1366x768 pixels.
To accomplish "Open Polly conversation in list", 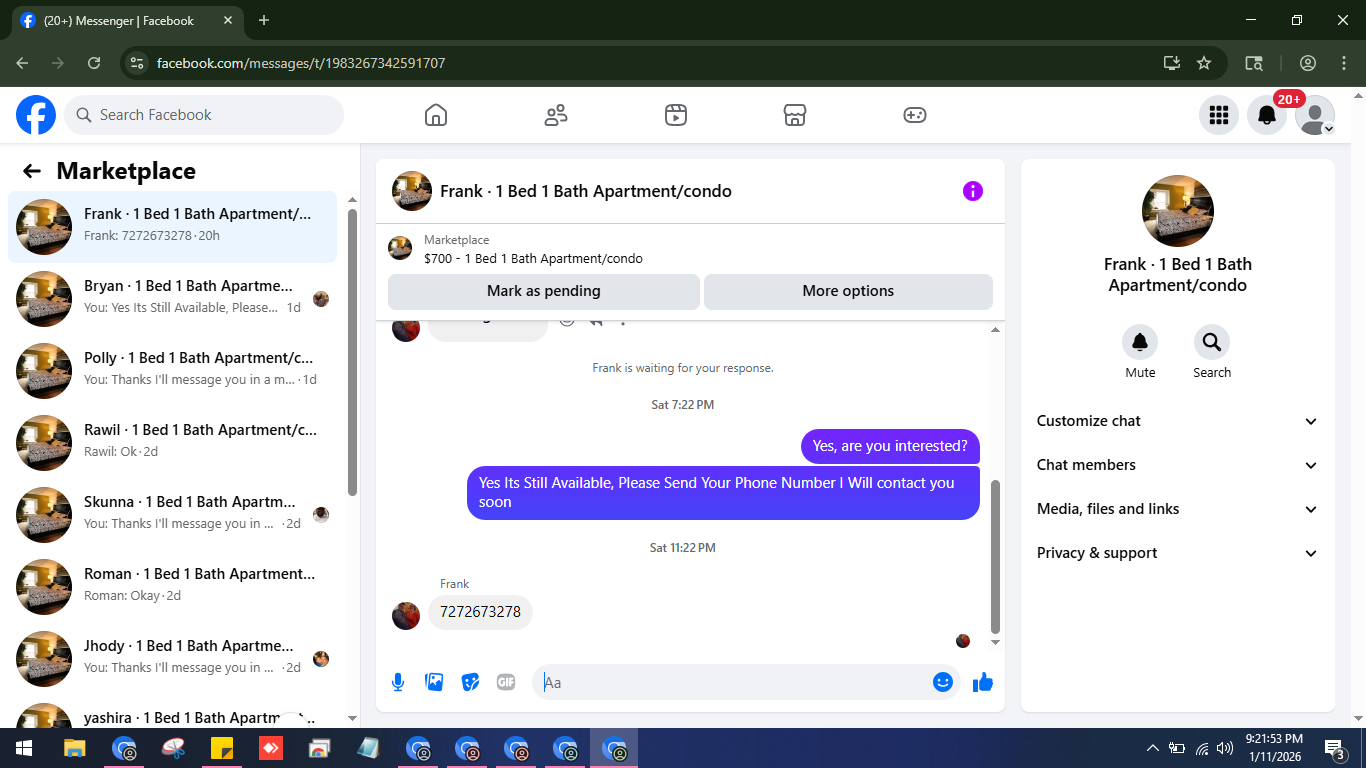I will [173, 371].
